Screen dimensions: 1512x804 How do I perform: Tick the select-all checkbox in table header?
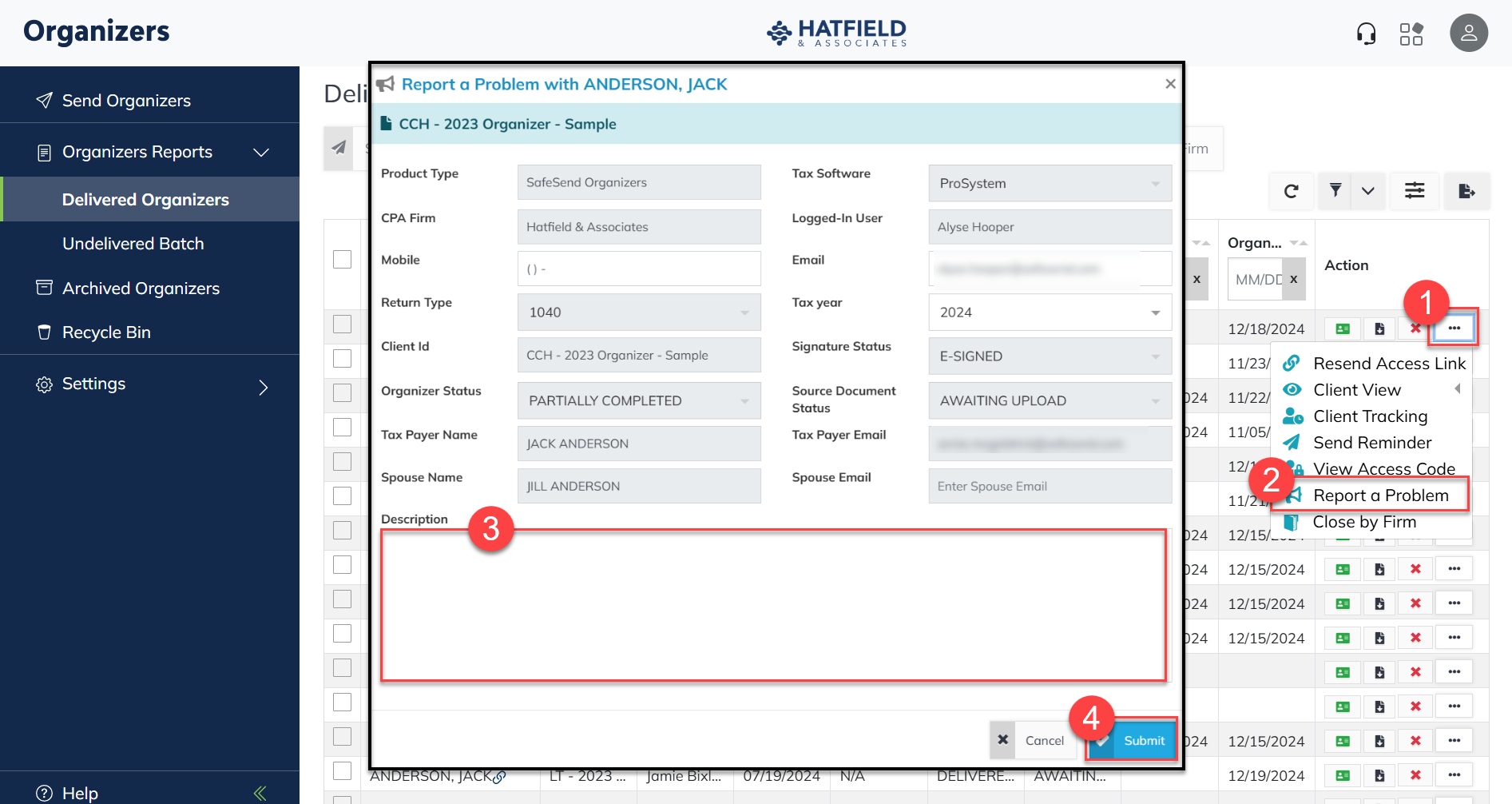[342, 259]
